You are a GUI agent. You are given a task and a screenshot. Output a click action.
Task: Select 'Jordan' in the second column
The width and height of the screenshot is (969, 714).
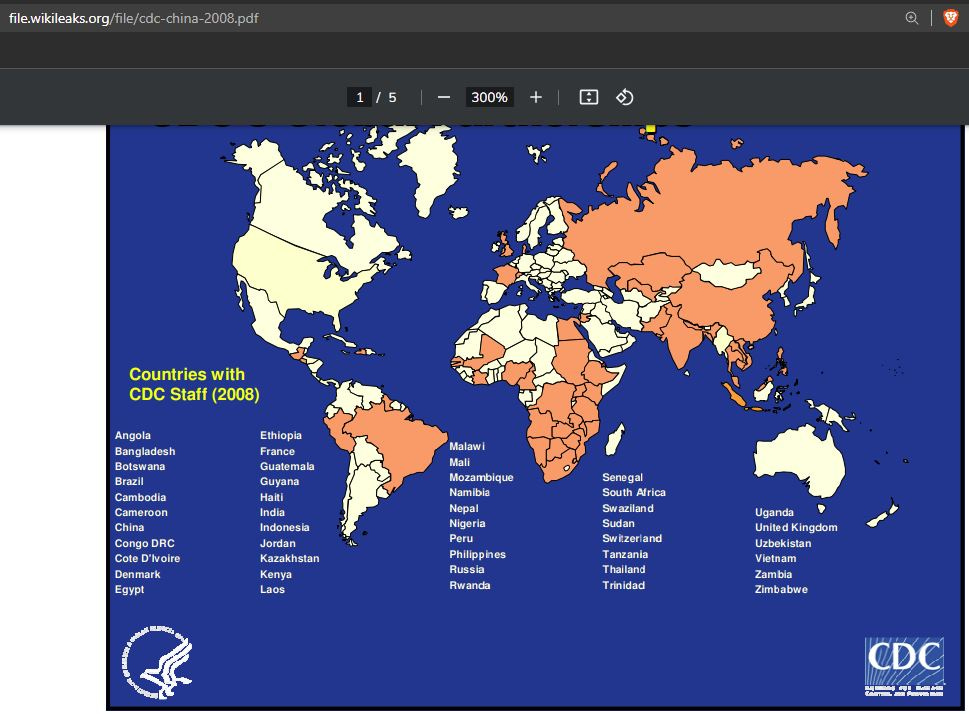(278, 543)
